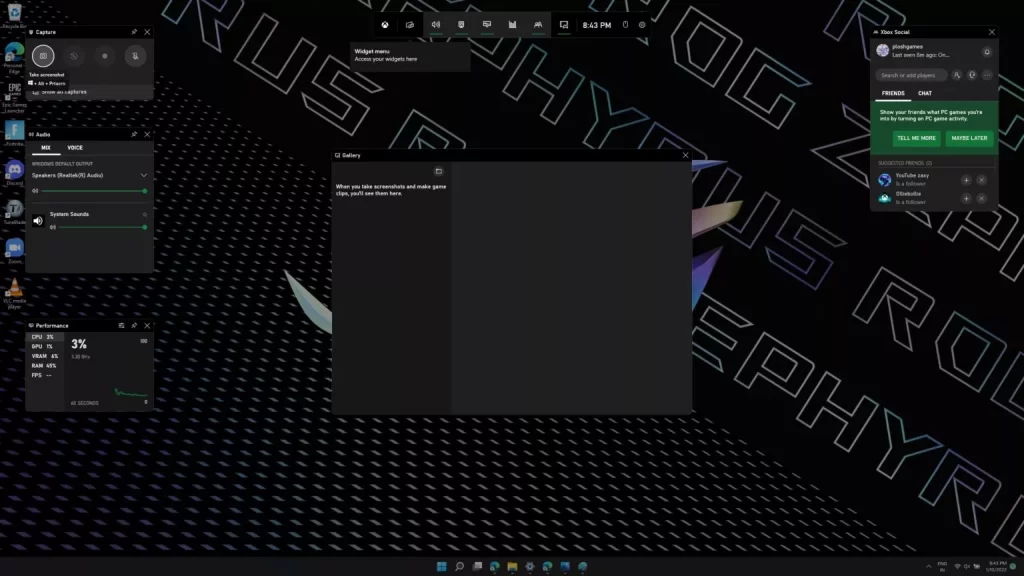
Task: Add YouTube zaxy as a friend
Action: 966,180
